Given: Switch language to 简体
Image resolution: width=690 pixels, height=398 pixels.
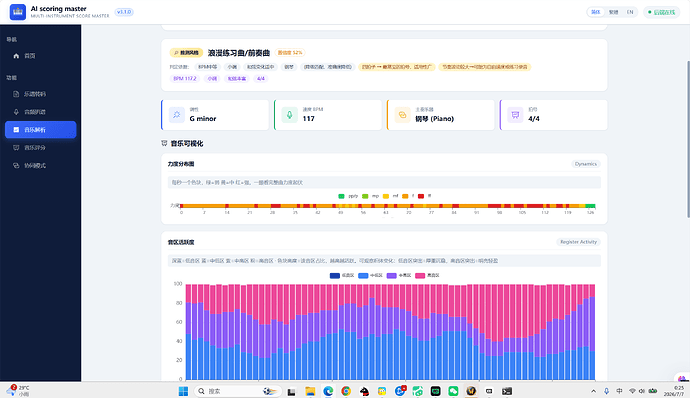Looking at the screenshot, I should (596, 12).
